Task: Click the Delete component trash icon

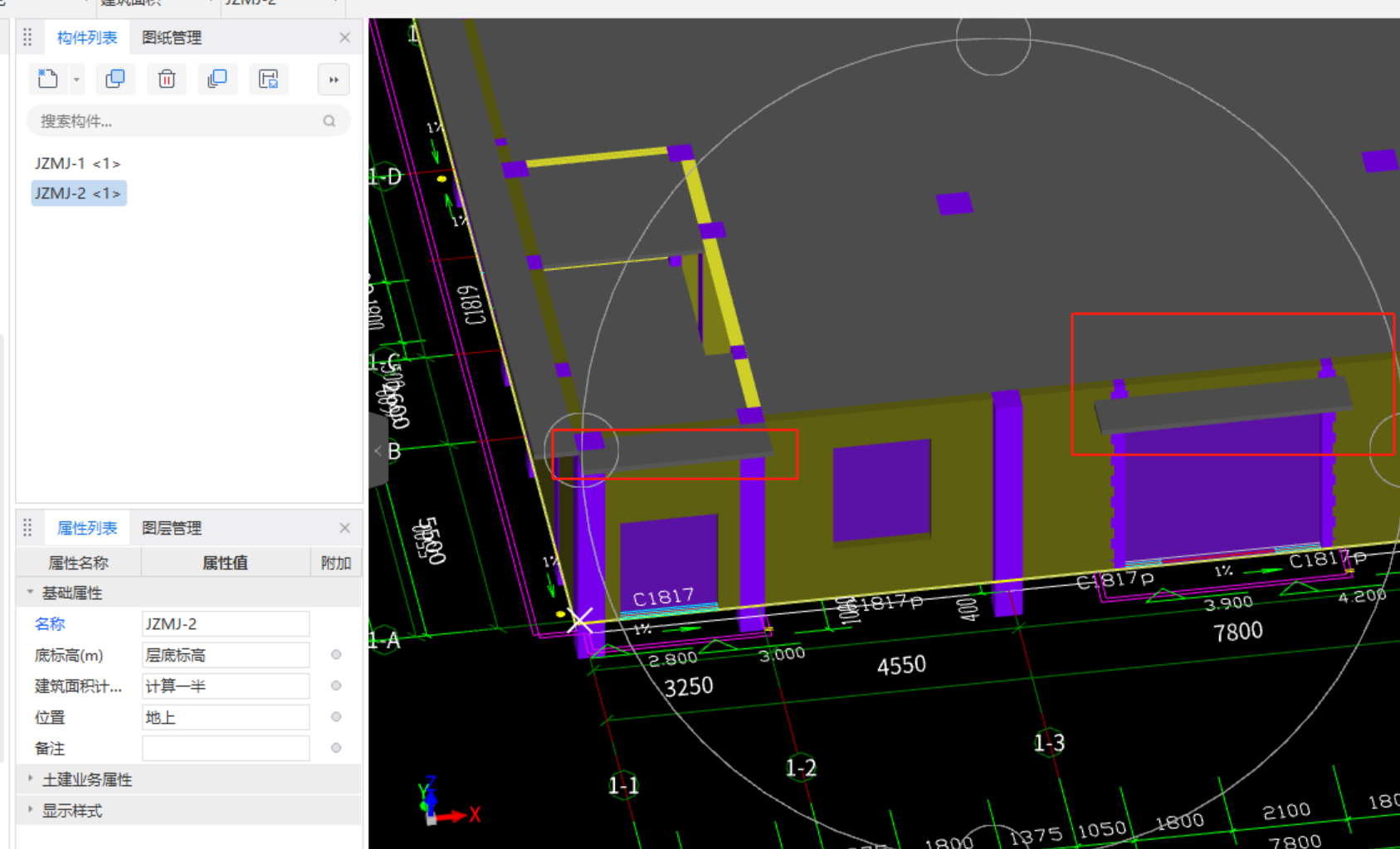Action: coord(167,79)
